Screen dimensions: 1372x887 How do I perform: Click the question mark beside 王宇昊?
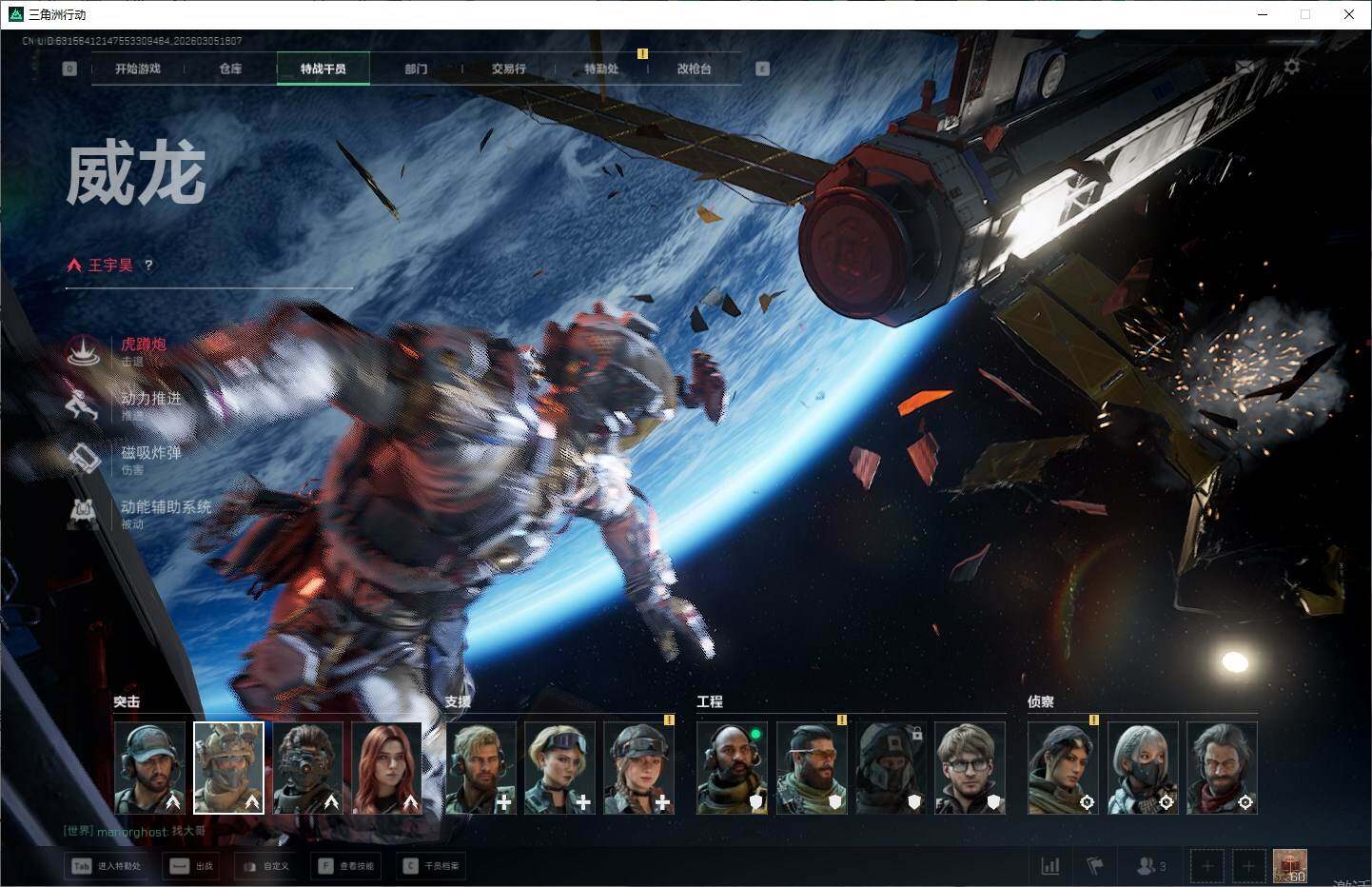[x=148, y=266]
